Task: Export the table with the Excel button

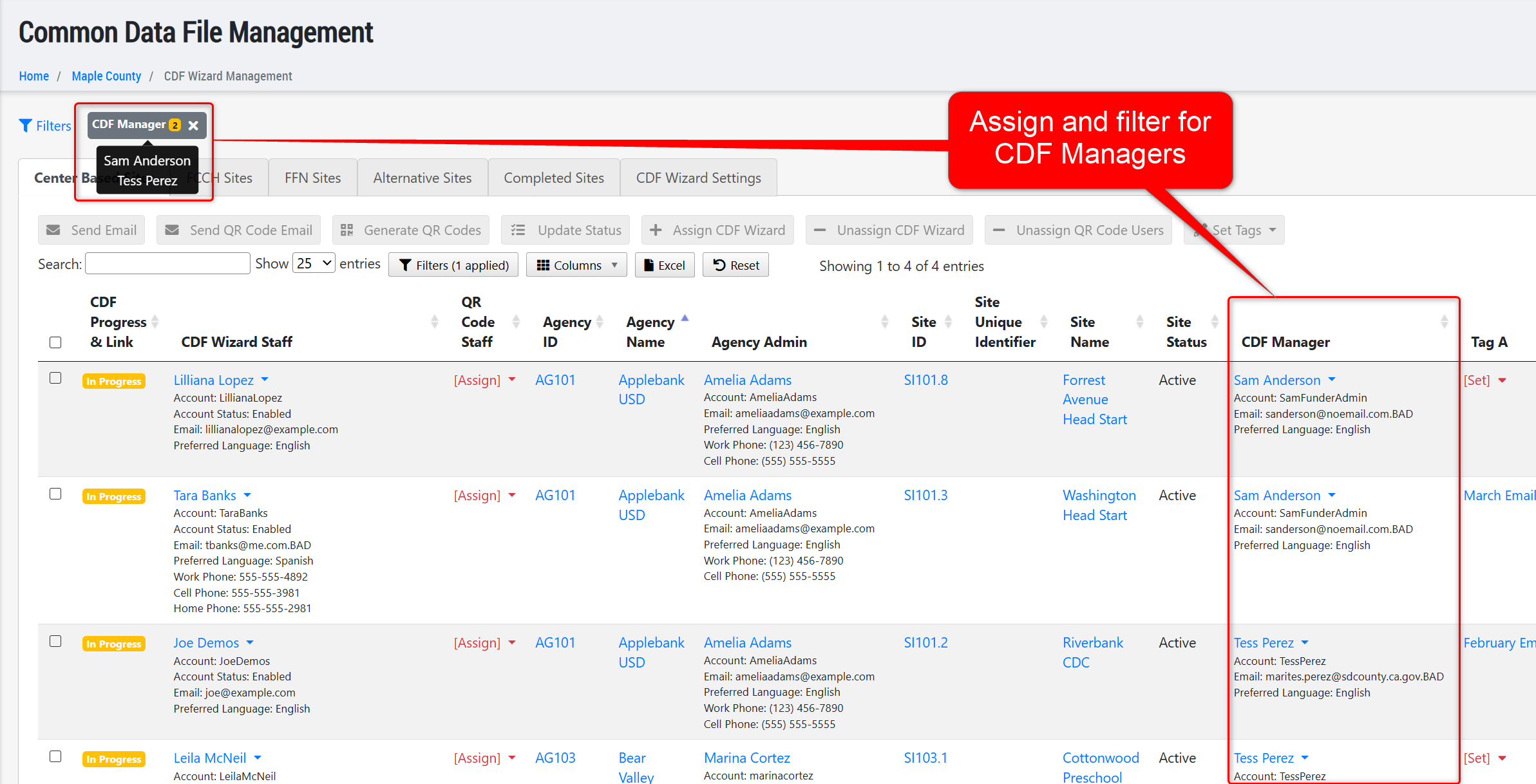Action: click(664, 265)
